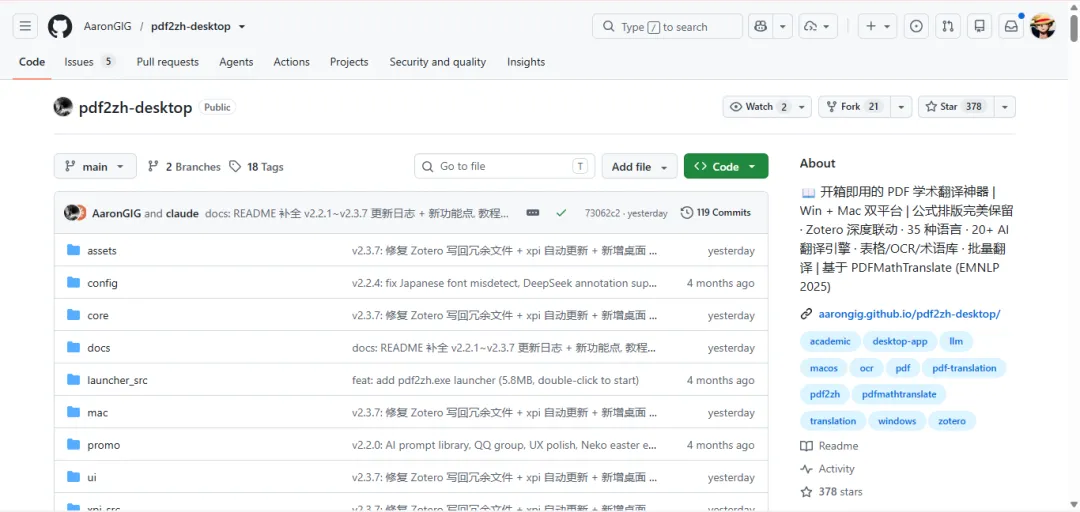Click the link icon beside homepage URL
Screen dimensions: 1080x512
[x=807, y=314]
